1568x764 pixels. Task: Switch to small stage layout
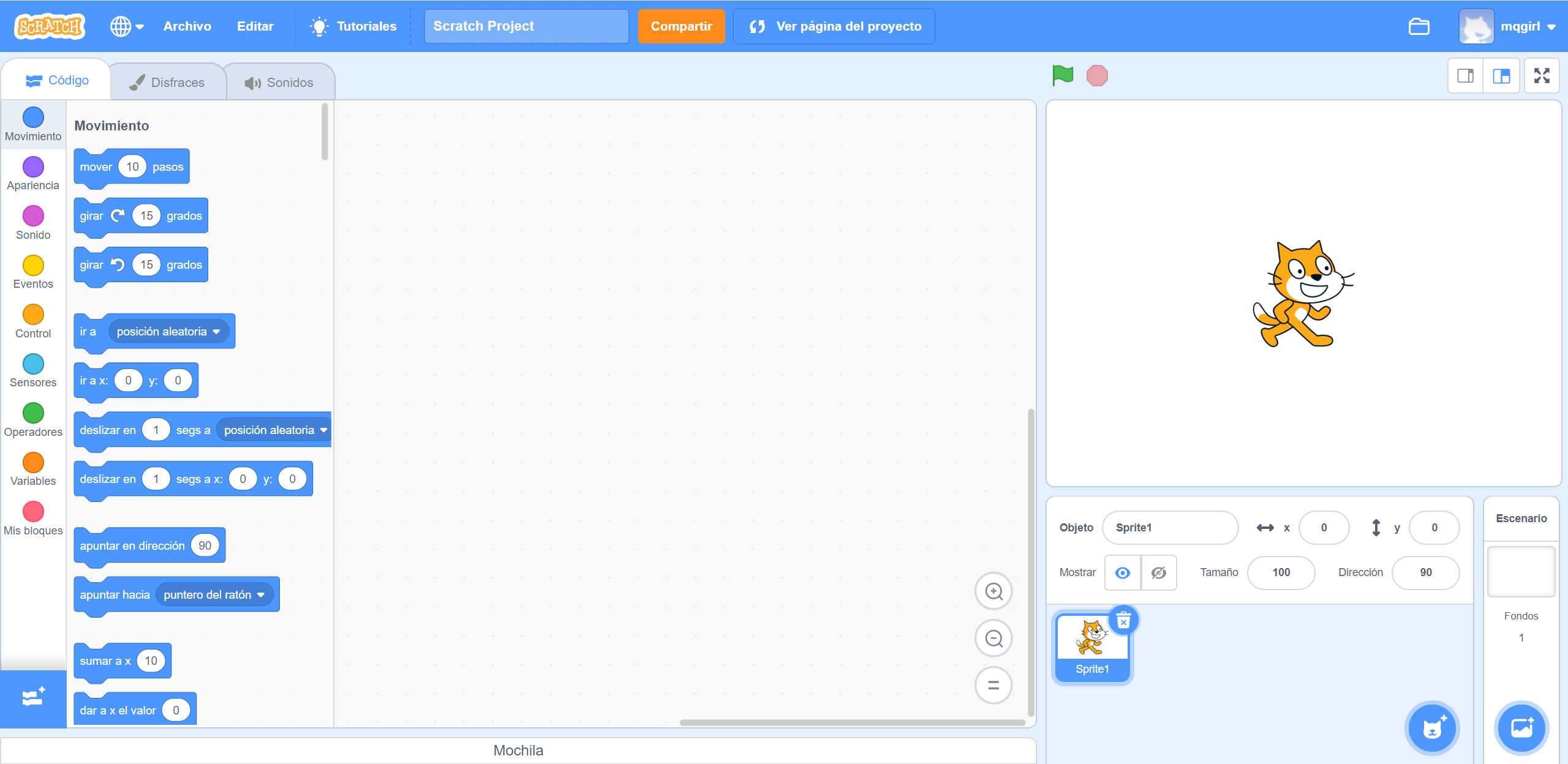point(1465,76)
